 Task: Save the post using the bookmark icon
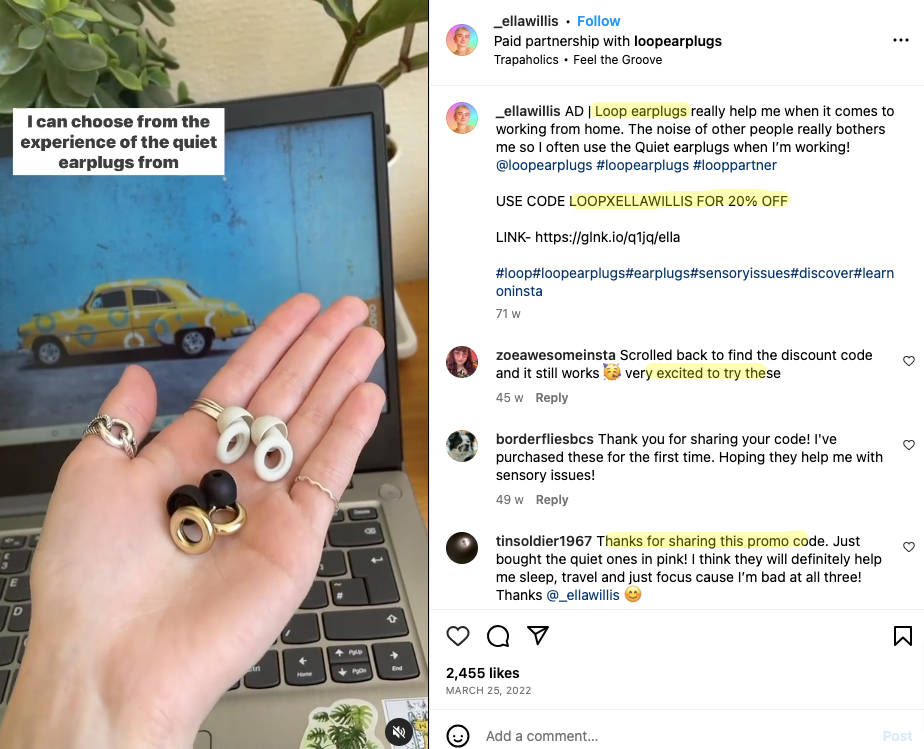coord(902,636)
